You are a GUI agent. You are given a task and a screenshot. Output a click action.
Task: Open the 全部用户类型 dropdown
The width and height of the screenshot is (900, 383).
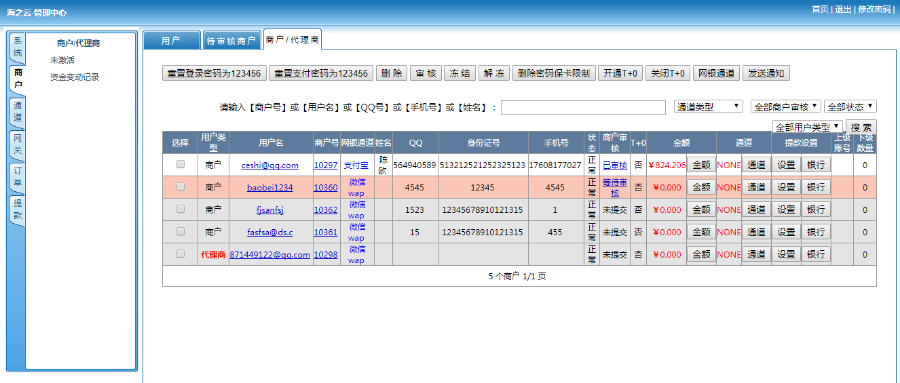[808, 126]
